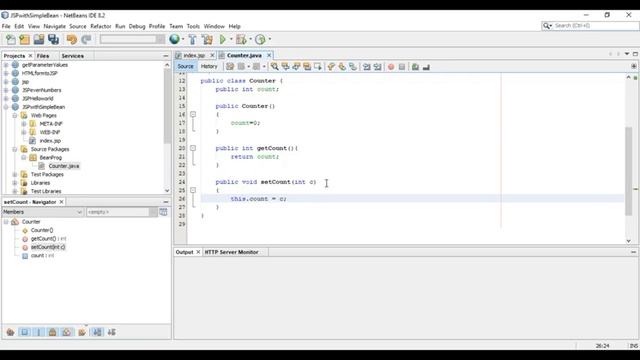The height and width of the screenshot is (360, 640).
Task: Click the Clean and Build Project icon
Action: (x=207, y=40)
